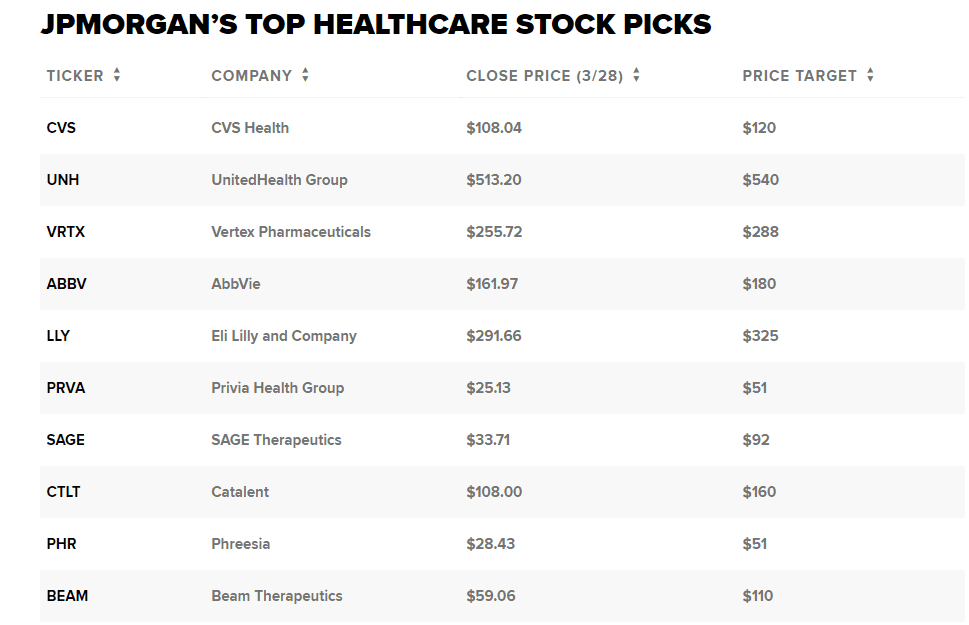Screen dimensions: 969x625
Task: Open the VRTX ticker entry
Action: (66, 232)
